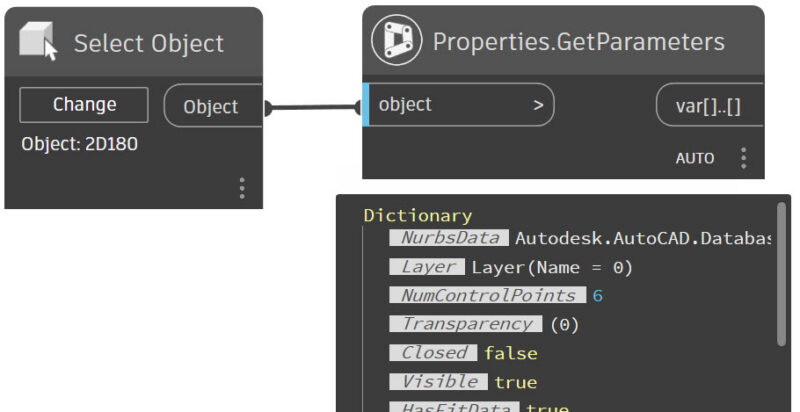Select the Transparency key
The height and width of the screenshot is (412, 800).
click(466, 324)
